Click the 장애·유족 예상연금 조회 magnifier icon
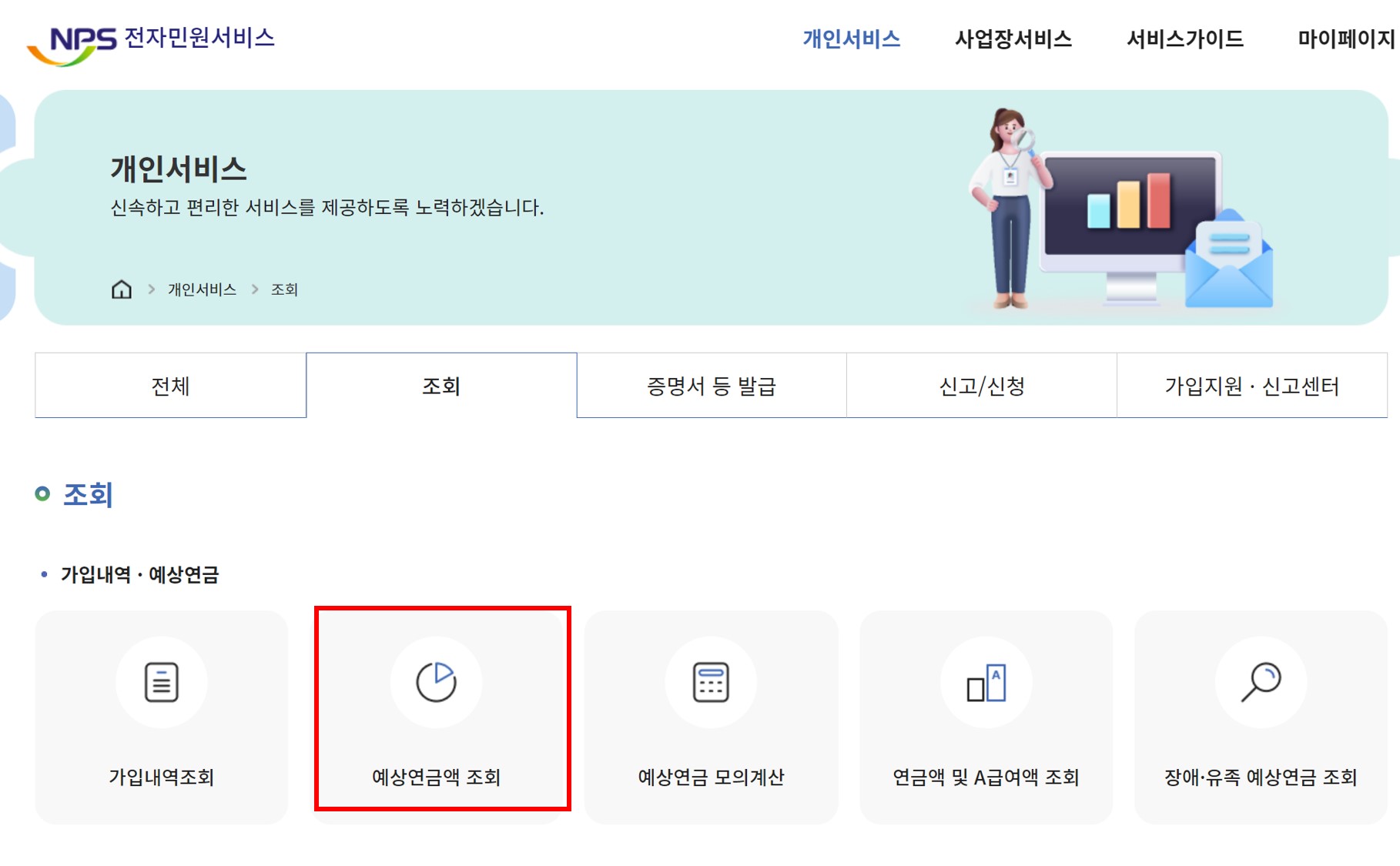The image size is (1400, 866). [1261, 682]
